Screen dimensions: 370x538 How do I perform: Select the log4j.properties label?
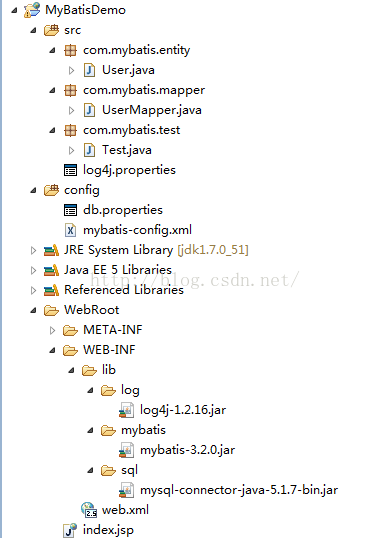pyautogui.click(x=129, y=171)
